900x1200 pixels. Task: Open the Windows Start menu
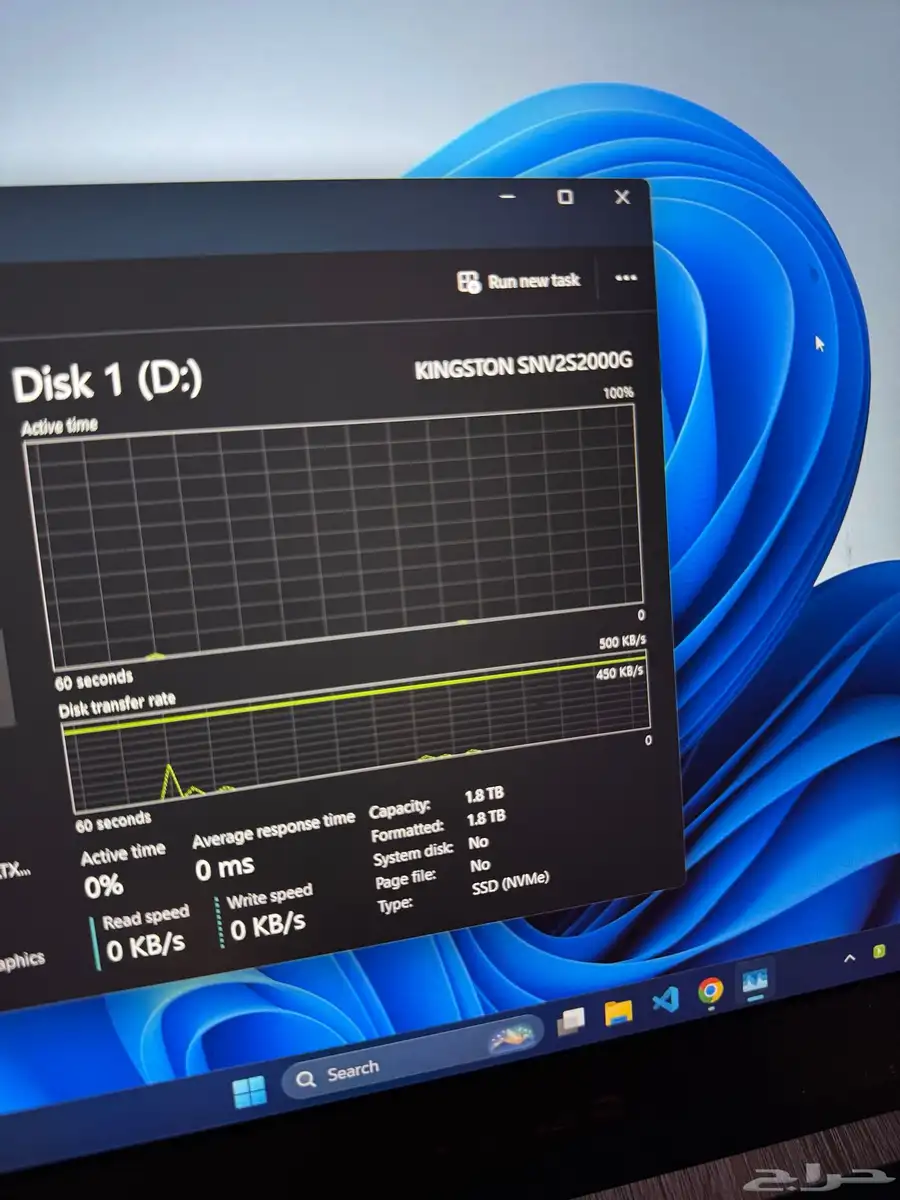coord(249,1092)
